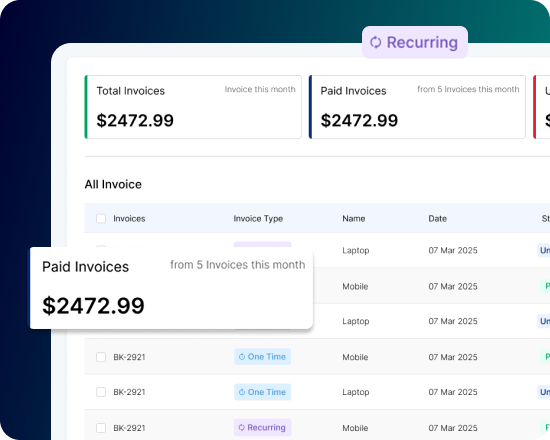Click the Recurring badge in the bottom Mobile row
Image resolution: width=550 pixels, height=440 pixels.
(x=262, y=427)
